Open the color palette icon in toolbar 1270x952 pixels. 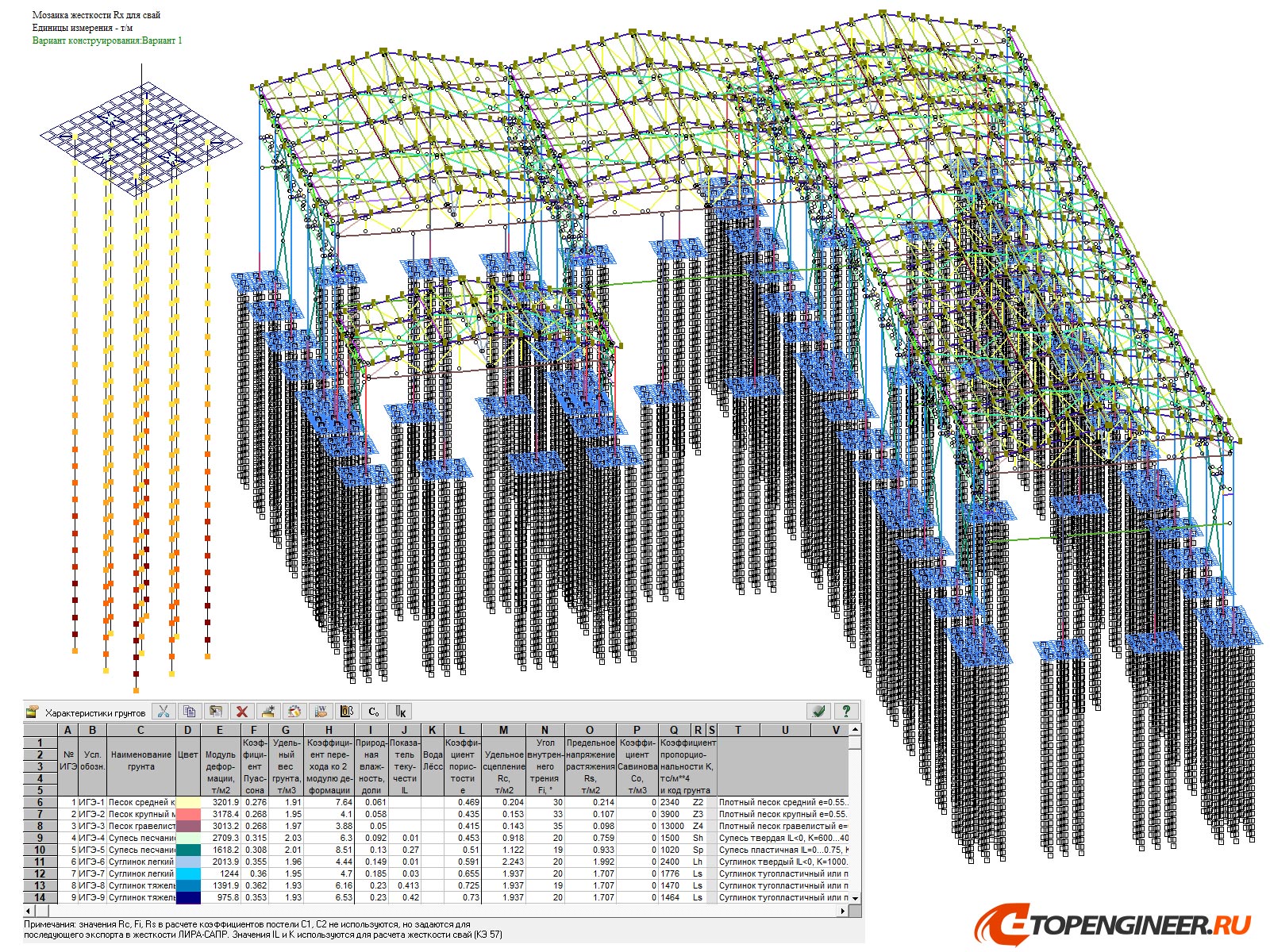[x=294, y=712]
